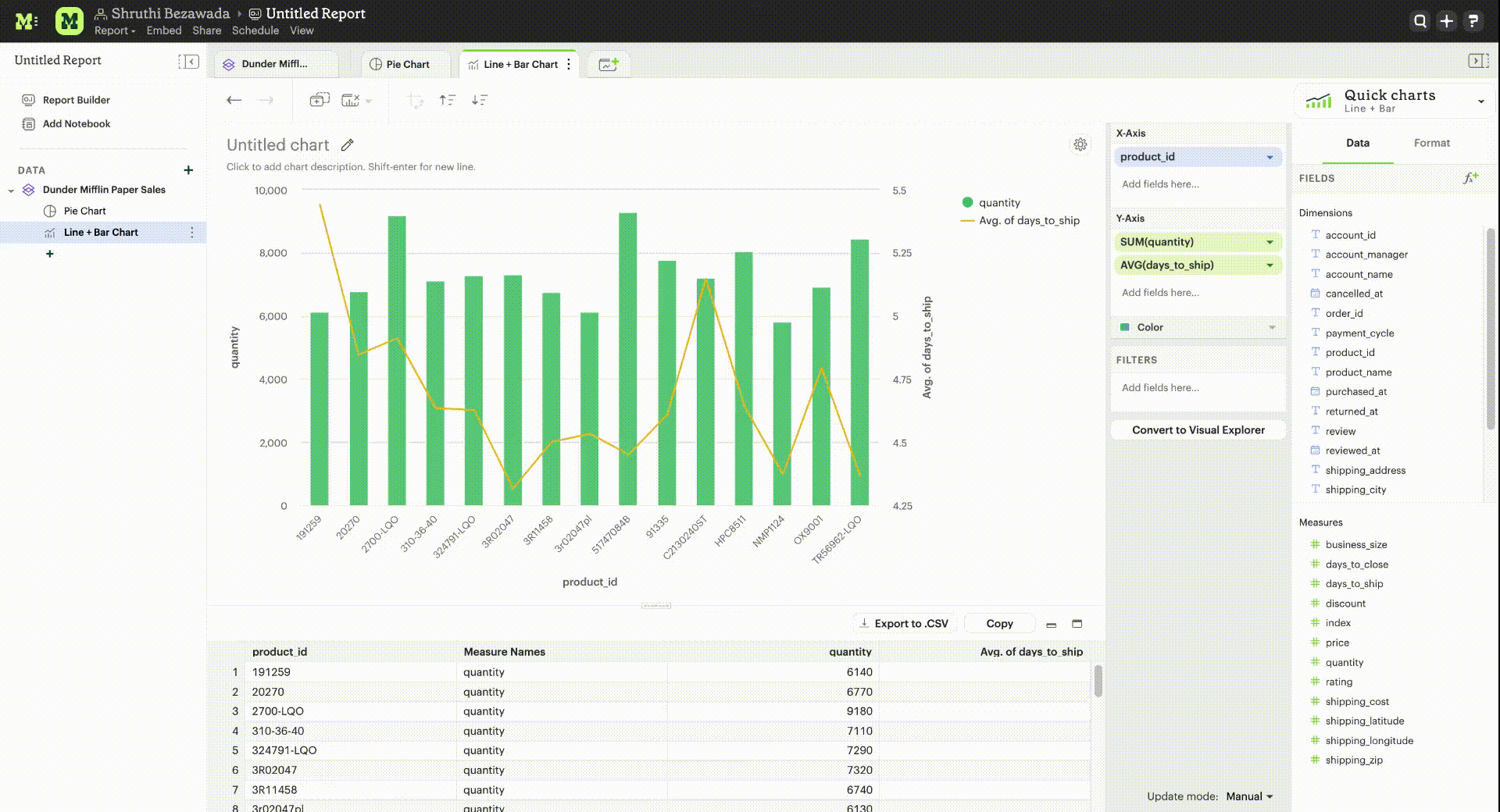Image resolution: width=1500 pixels, height=812 pixels.
Task: Open chart settings gear icon
Action: (1080, 144)
